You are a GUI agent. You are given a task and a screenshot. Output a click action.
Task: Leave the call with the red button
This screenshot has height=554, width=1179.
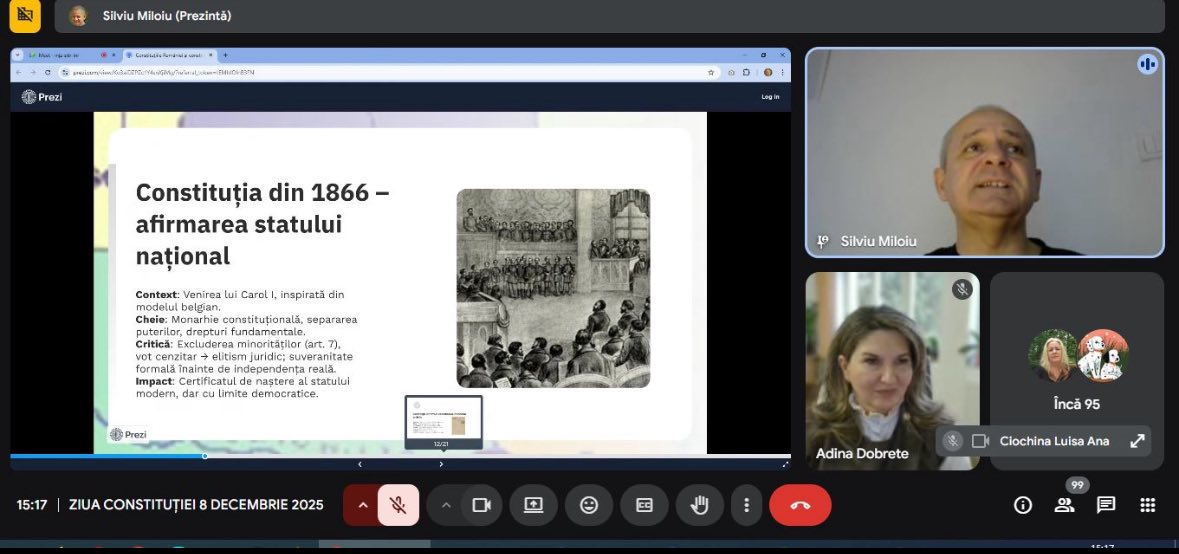tap(800, 505)
